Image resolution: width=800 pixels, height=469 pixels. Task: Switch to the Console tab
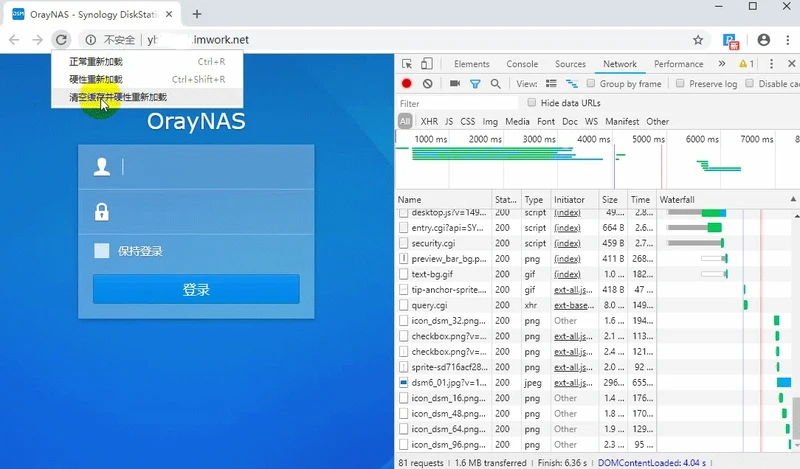point(522,64)
